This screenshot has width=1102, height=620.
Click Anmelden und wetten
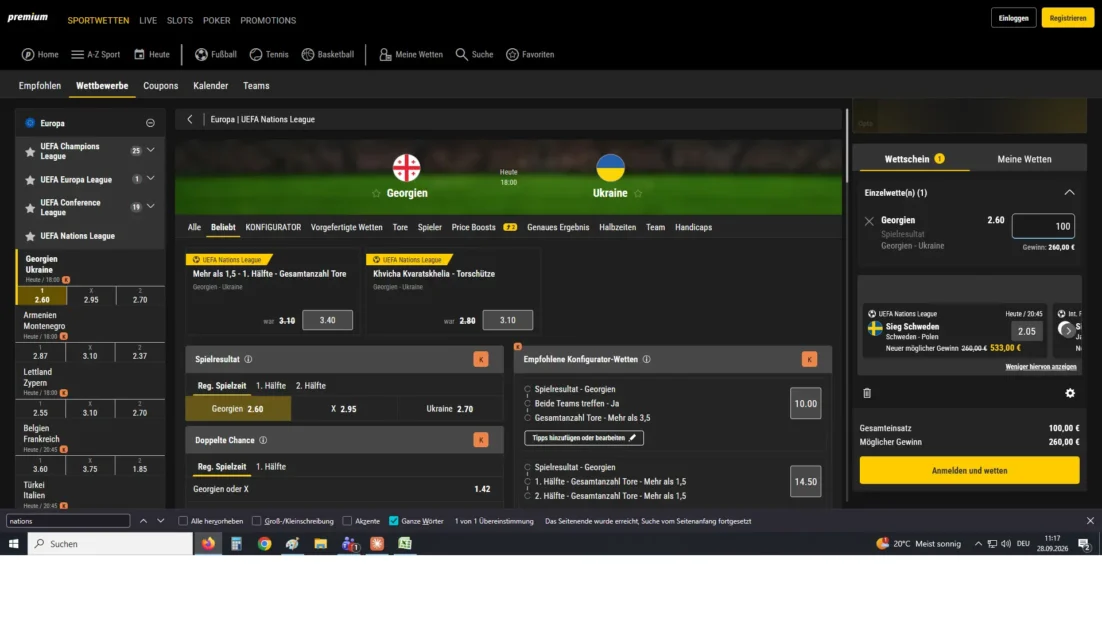[969, 470]
